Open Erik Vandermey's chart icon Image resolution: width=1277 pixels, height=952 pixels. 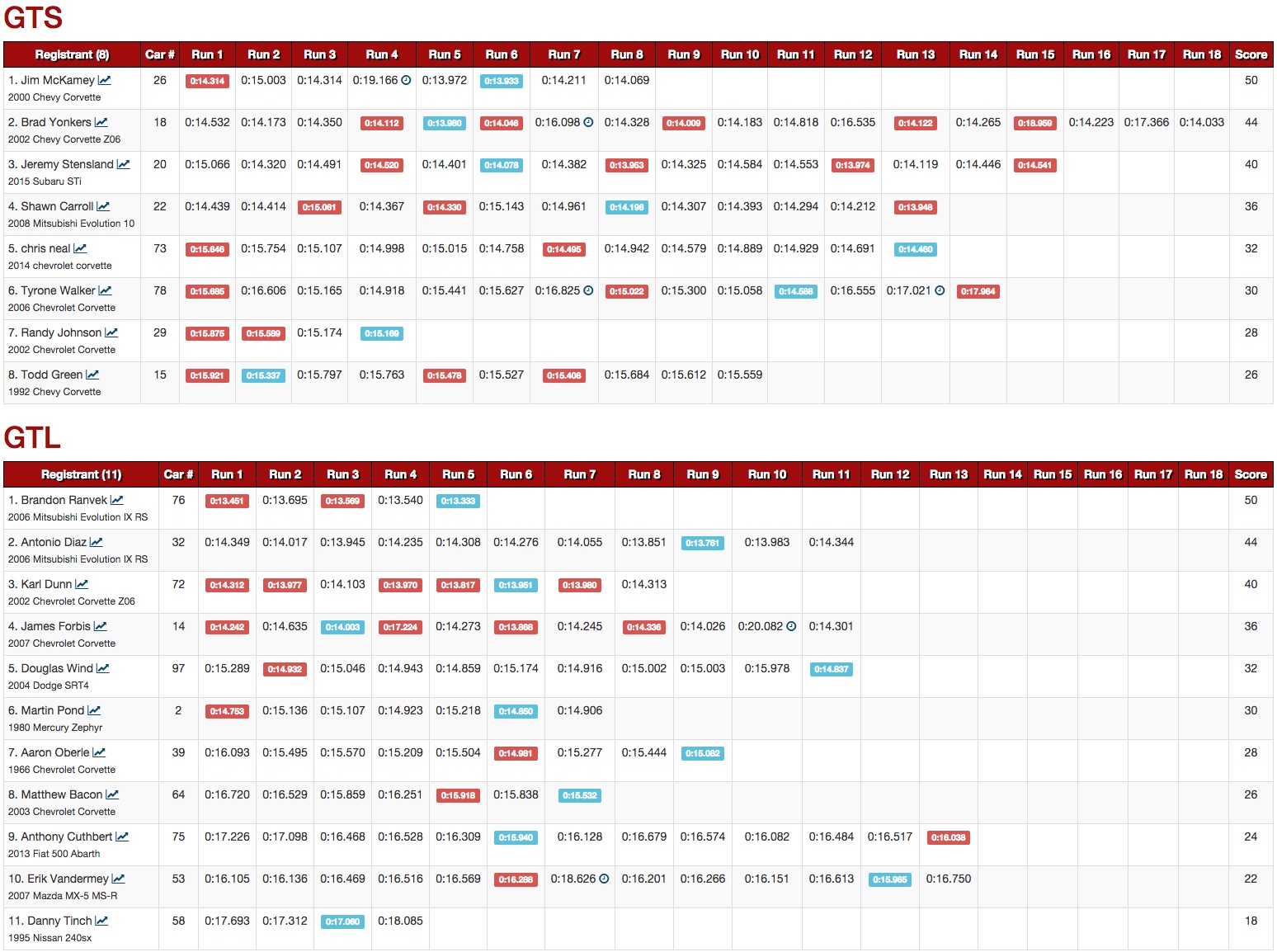(x=118, y=879)
